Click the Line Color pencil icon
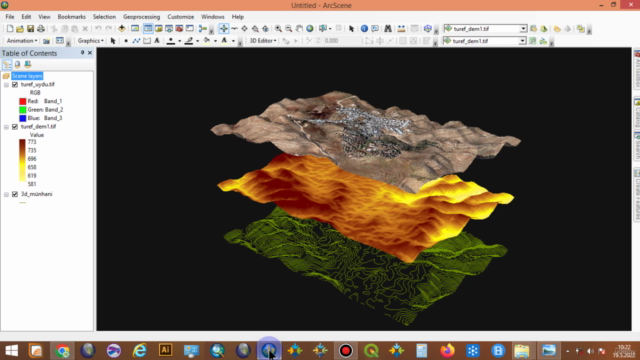Image resolution: width=640 pixels, height=360 pixels. click(189, 41)
